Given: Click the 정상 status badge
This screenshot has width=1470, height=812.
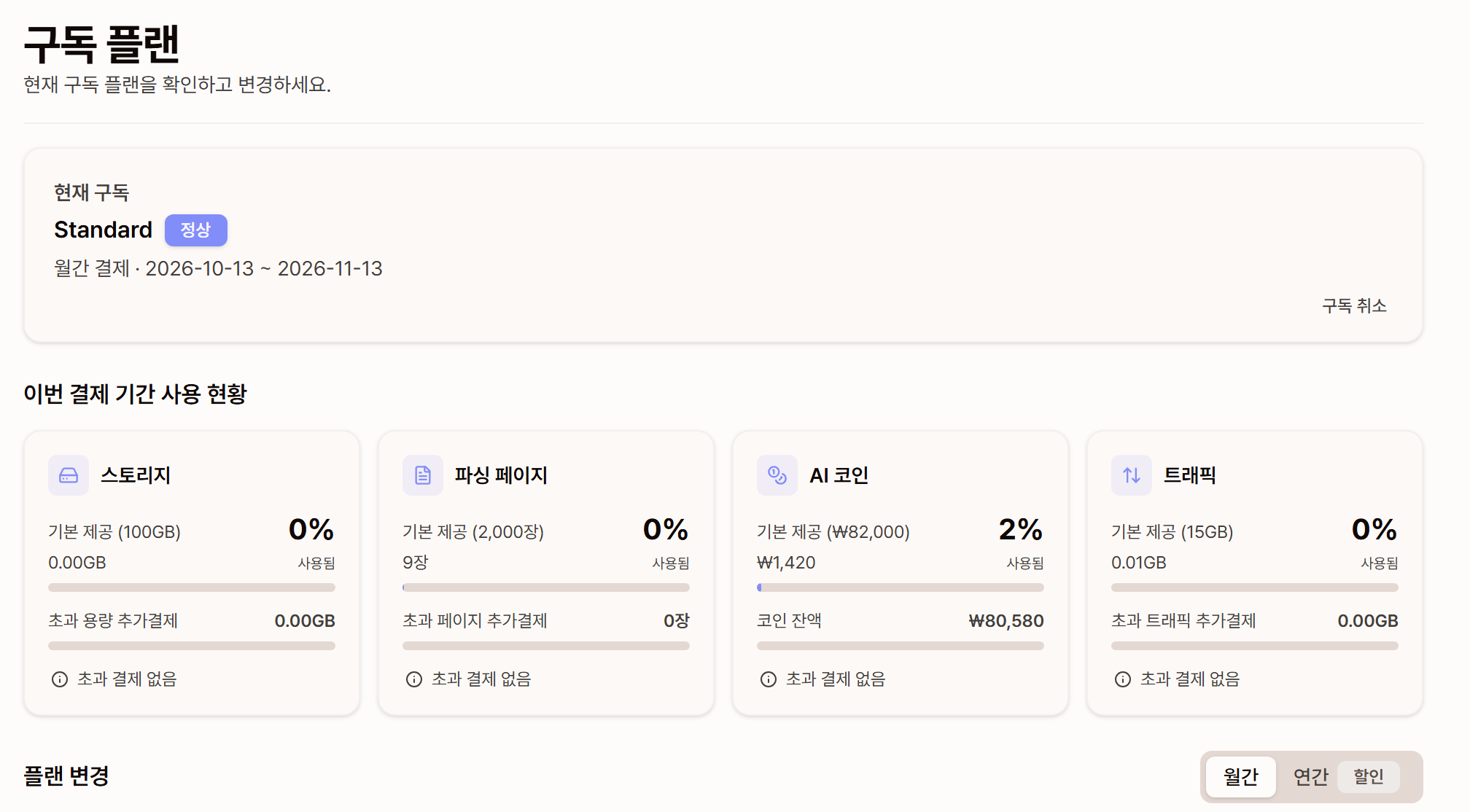Looking at the screenshot, I should pos(196,230).
